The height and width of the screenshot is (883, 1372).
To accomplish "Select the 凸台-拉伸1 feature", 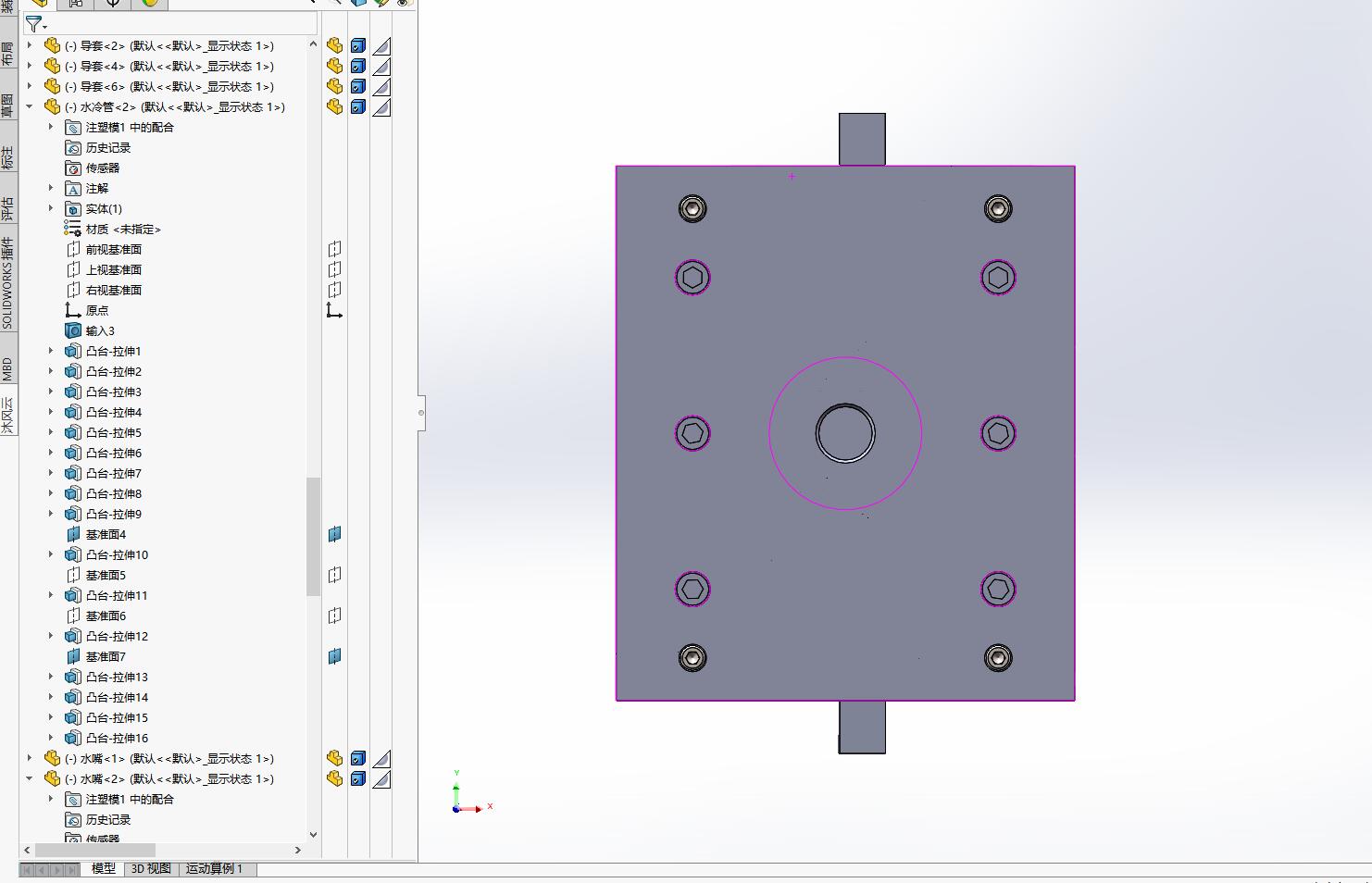I will coord(103,352).
